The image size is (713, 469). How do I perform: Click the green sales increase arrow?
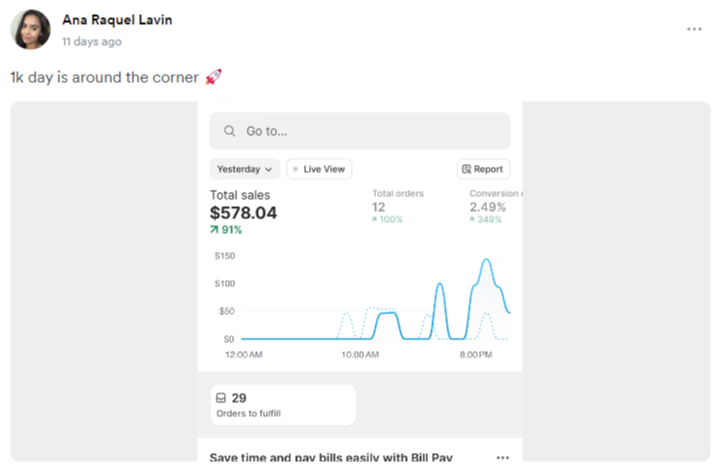pyautogui.click(x=214, y=230)
